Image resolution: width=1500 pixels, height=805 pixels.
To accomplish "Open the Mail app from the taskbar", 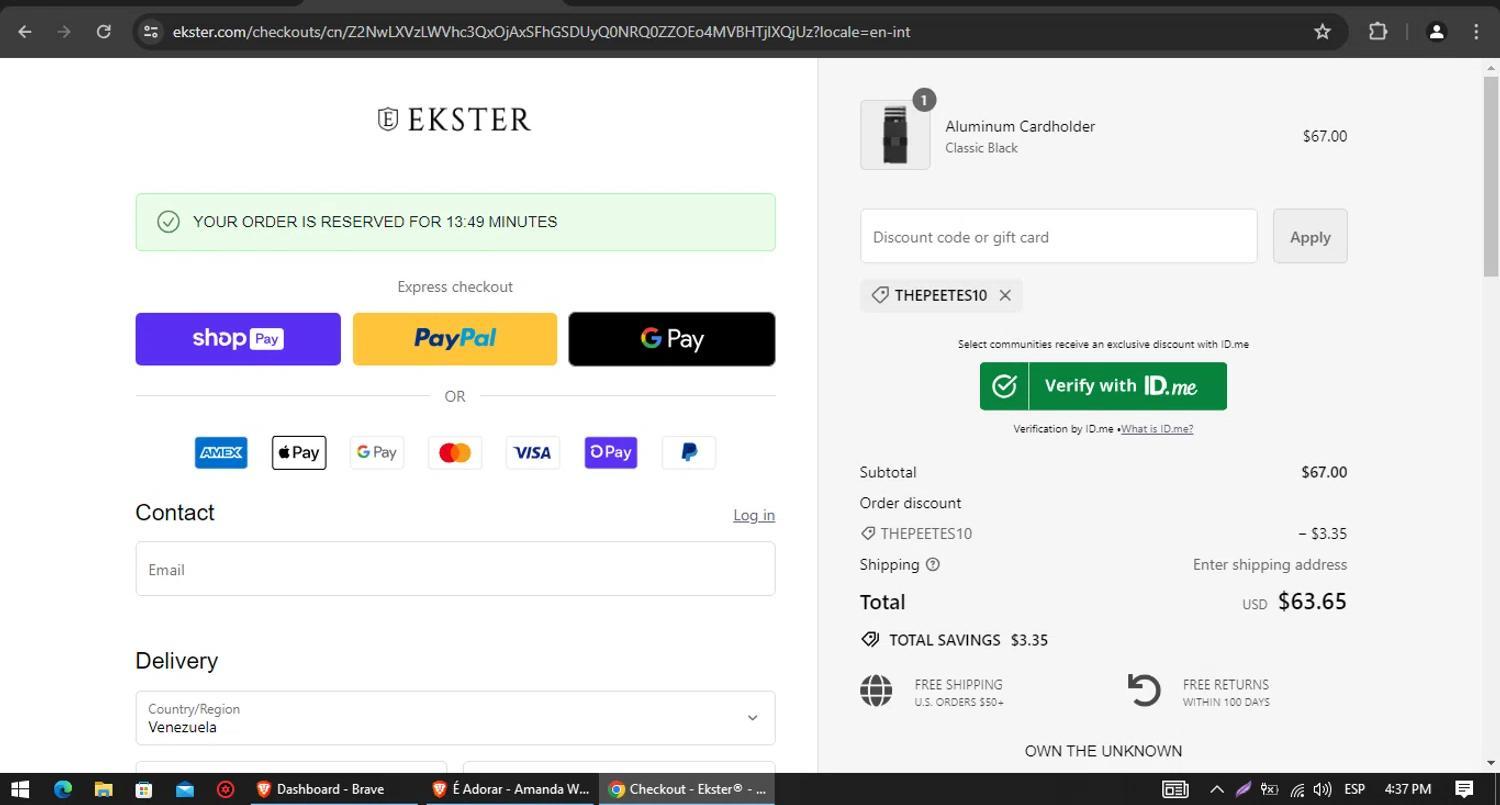I will pos(185,789).
